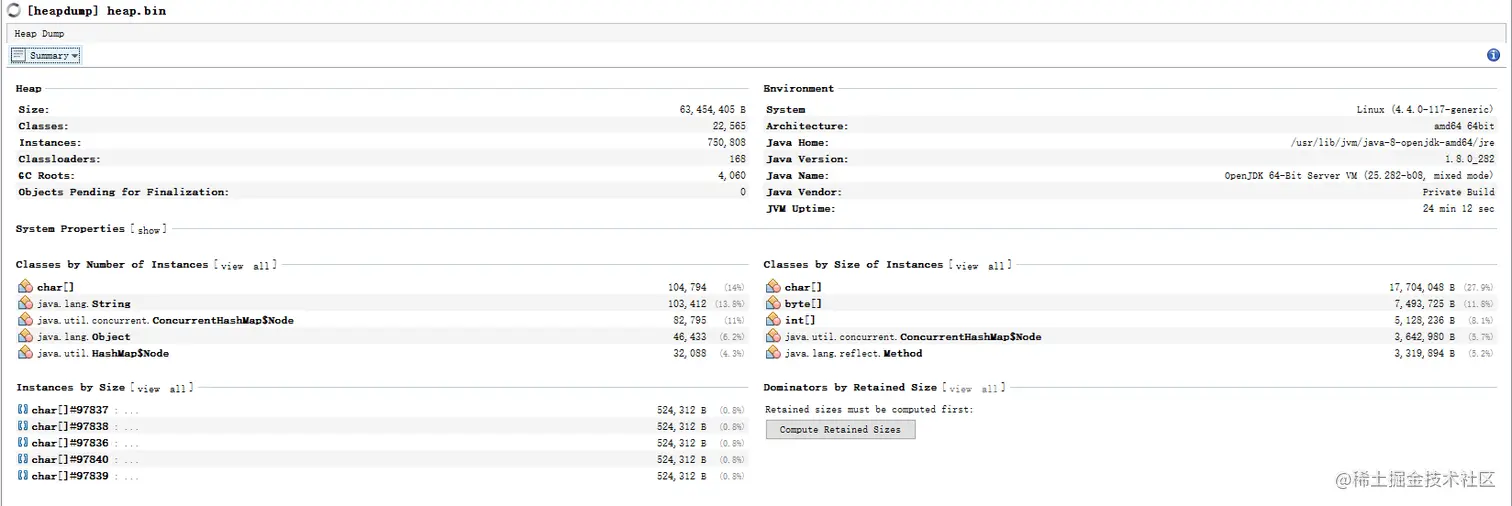Screen dimensions: 1512x506
Task: Select architecture value amd64 64bit
Action: click(x=1464, y=126)
